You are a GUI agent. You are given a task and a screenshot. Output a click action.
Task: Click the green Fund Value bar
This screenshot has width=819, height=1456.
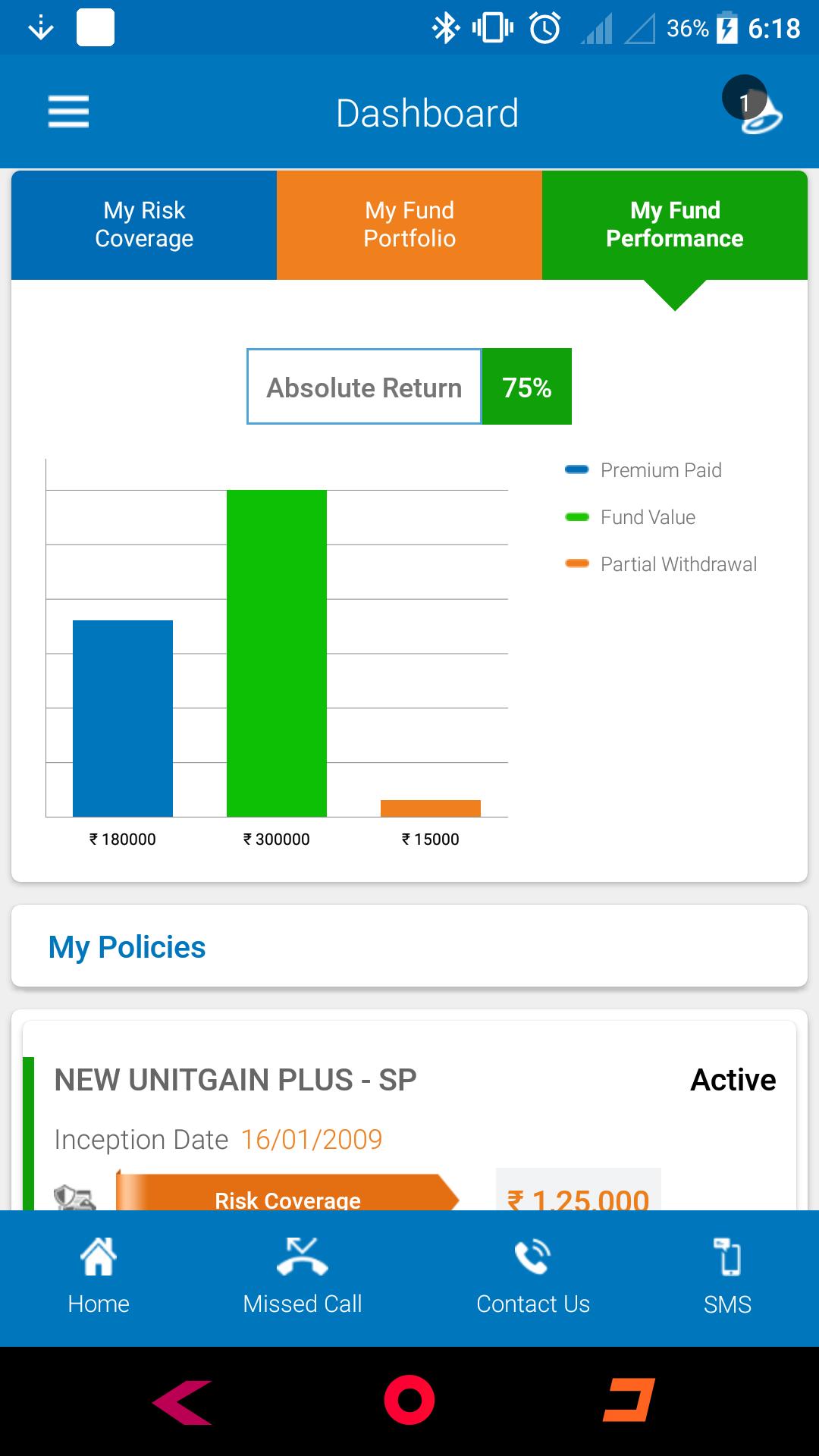click(277, 652)
